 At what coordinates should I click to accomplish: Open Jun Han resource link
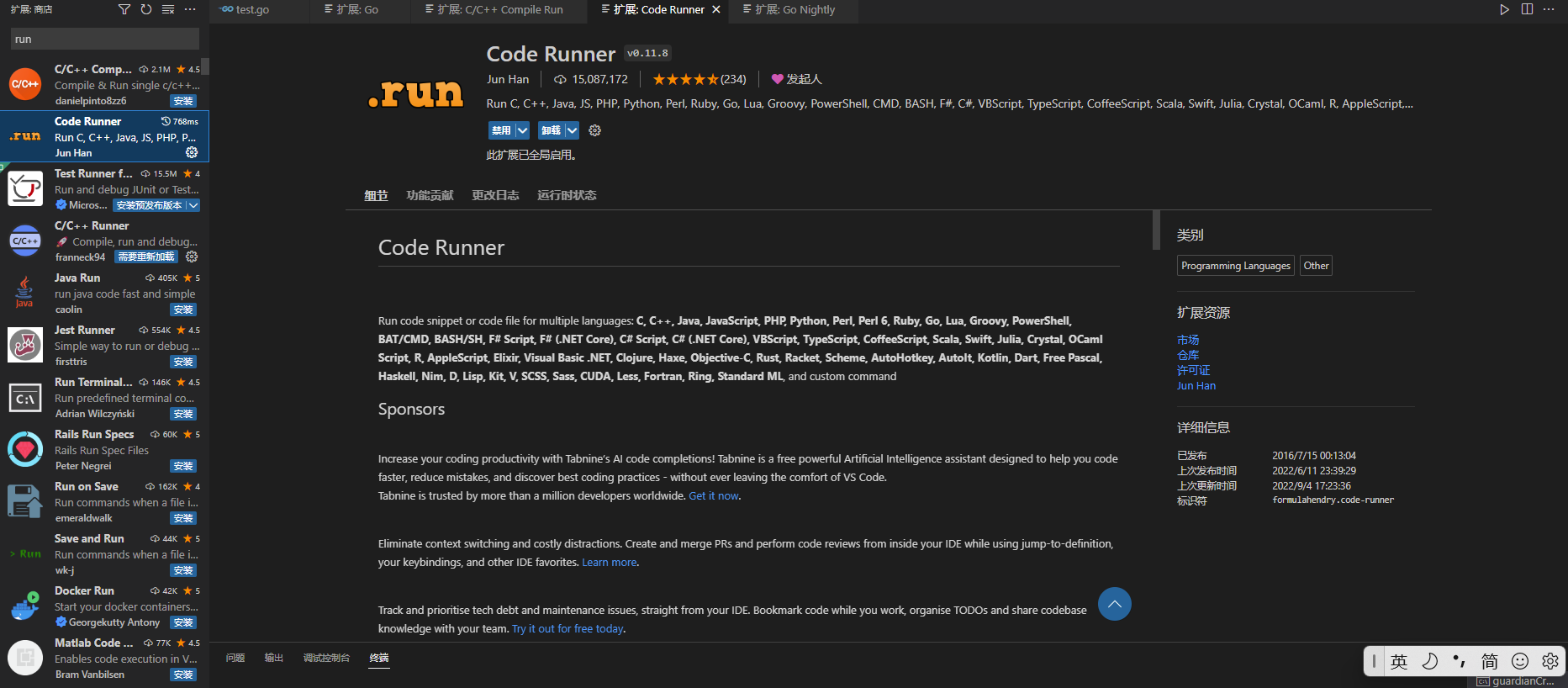click(x=1196, y=385)
